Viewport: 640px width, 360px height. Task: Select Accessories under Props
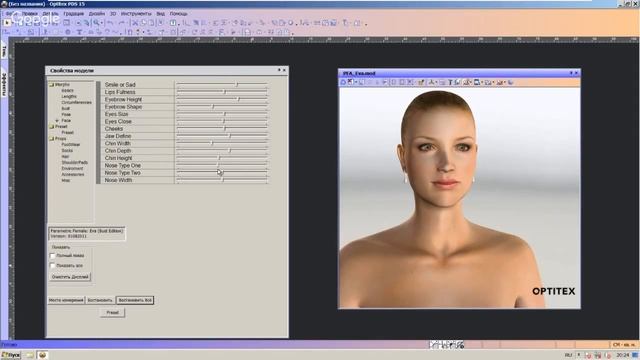tap(73, 174)
